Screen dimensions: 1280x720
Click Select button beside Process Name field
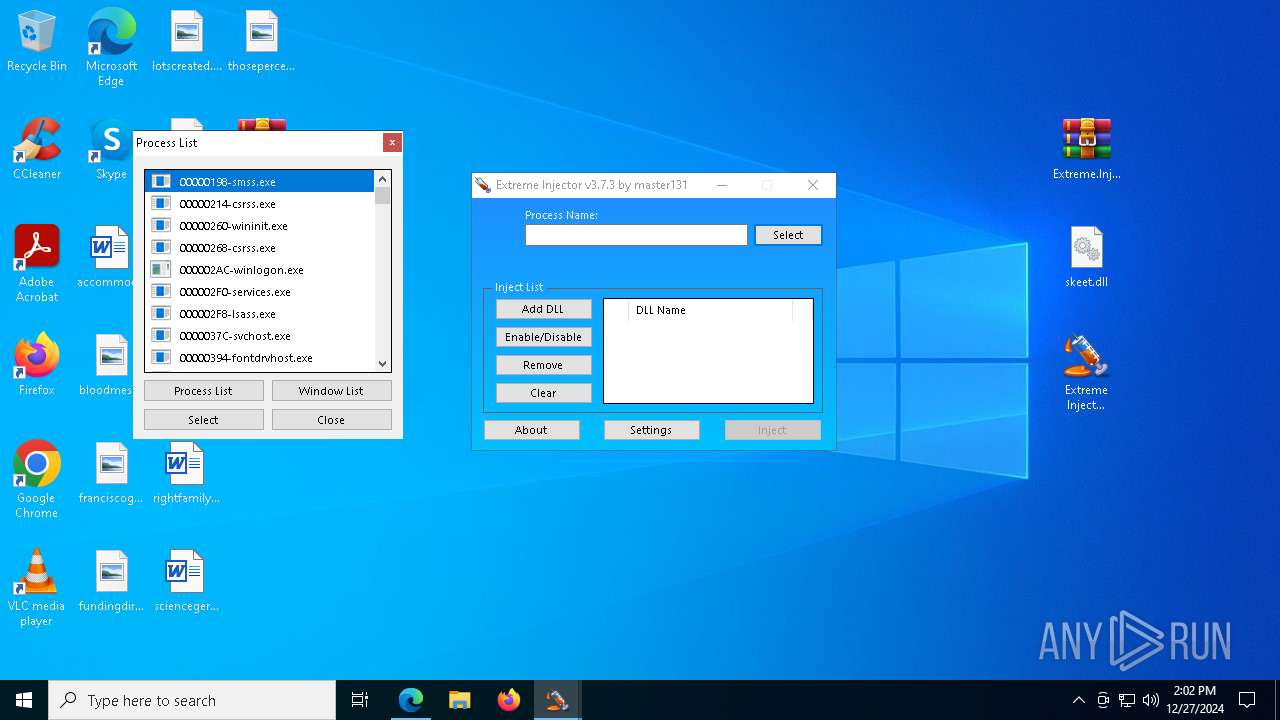tap(788, 235)
